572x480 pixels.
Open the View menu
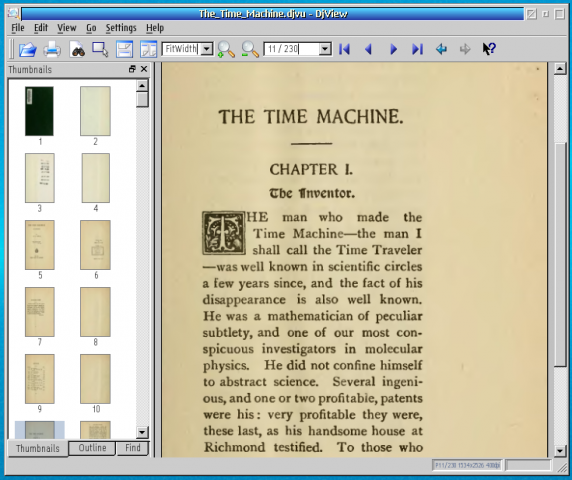tap(67, 28)
